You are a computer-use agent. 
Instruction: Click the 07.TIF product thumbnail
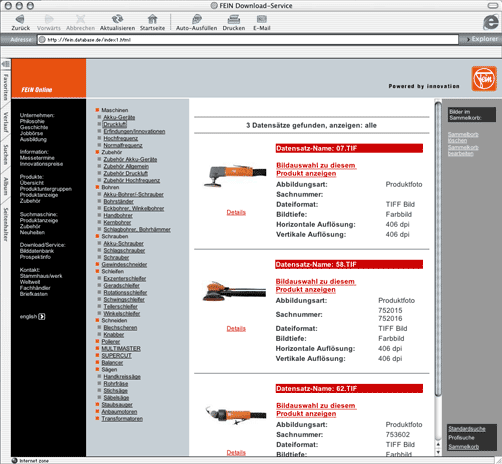coord(235,176)
